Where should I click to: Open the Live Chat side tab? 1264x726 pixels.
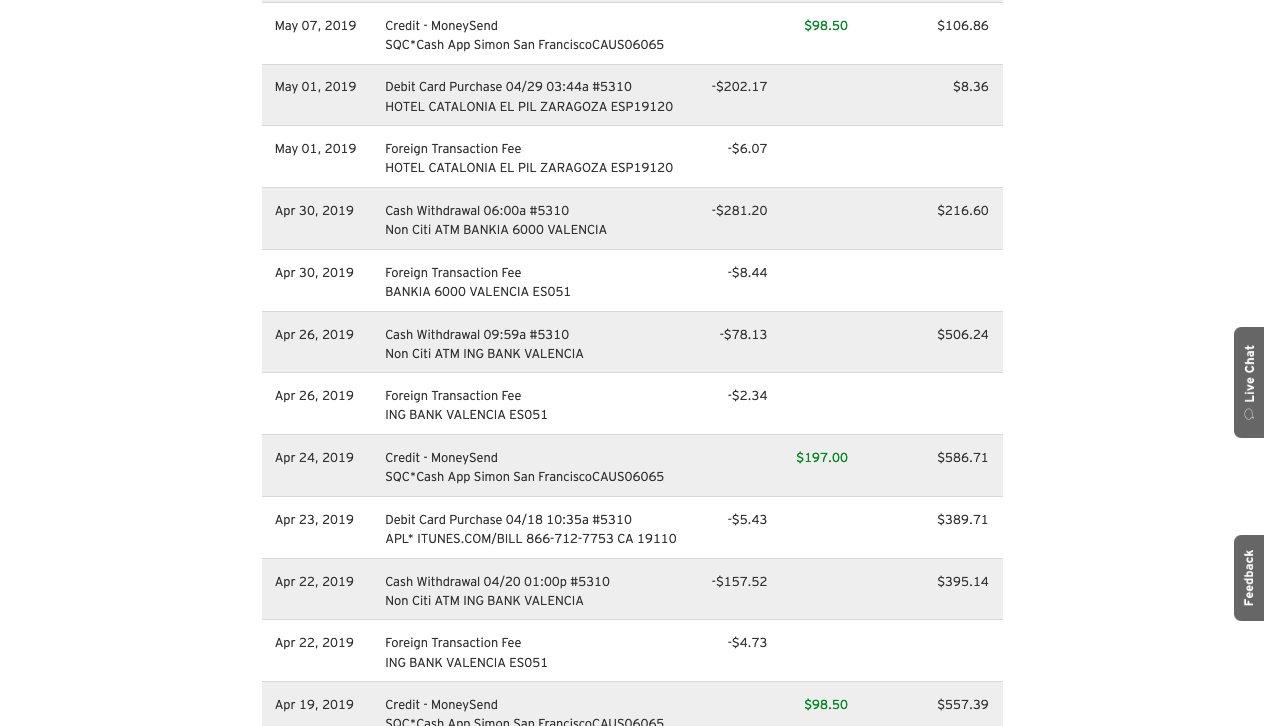click(1249, 374)
